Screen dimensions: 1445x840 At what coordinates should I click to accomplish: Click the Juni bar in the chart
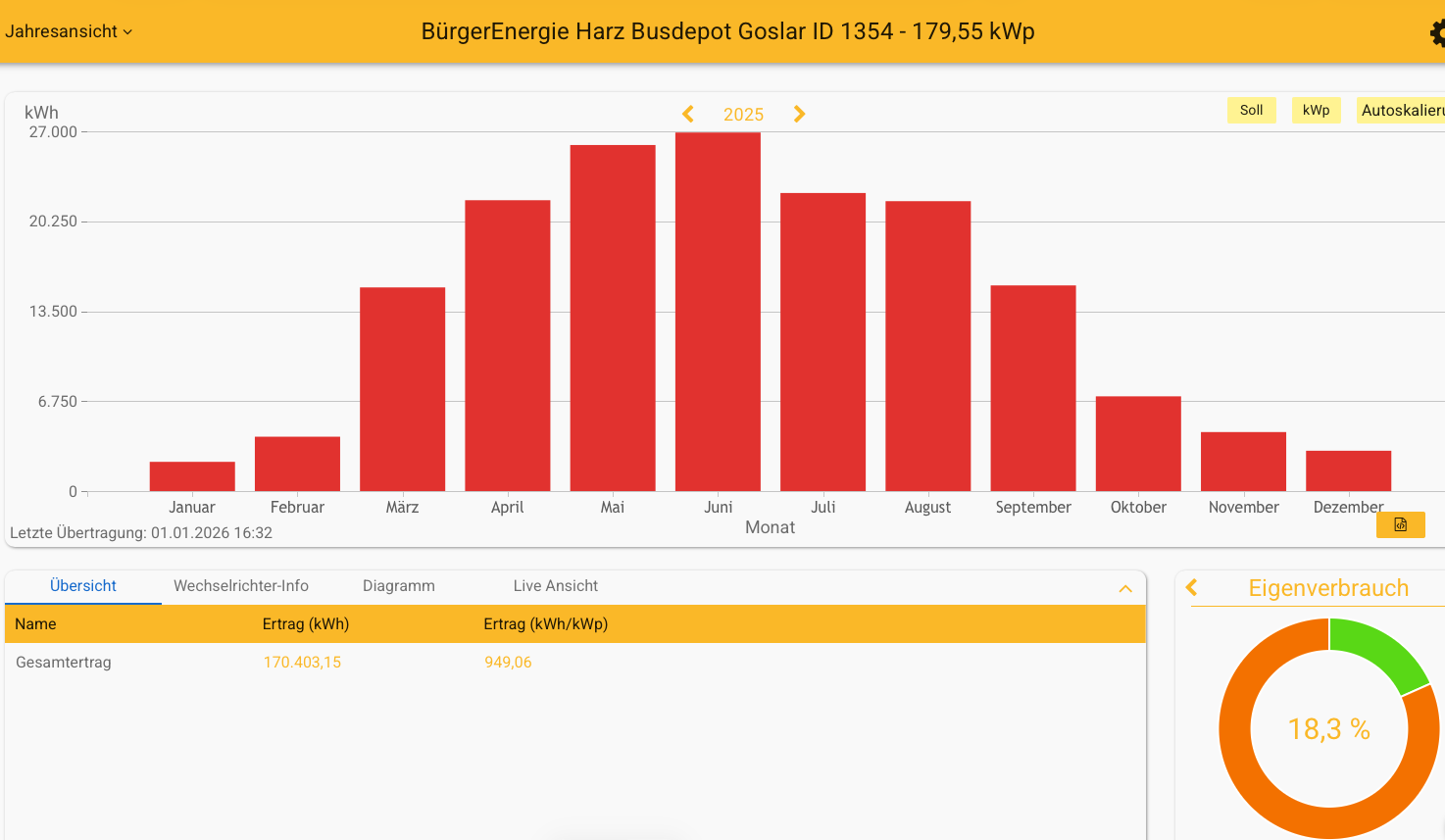tap(718, 314)
